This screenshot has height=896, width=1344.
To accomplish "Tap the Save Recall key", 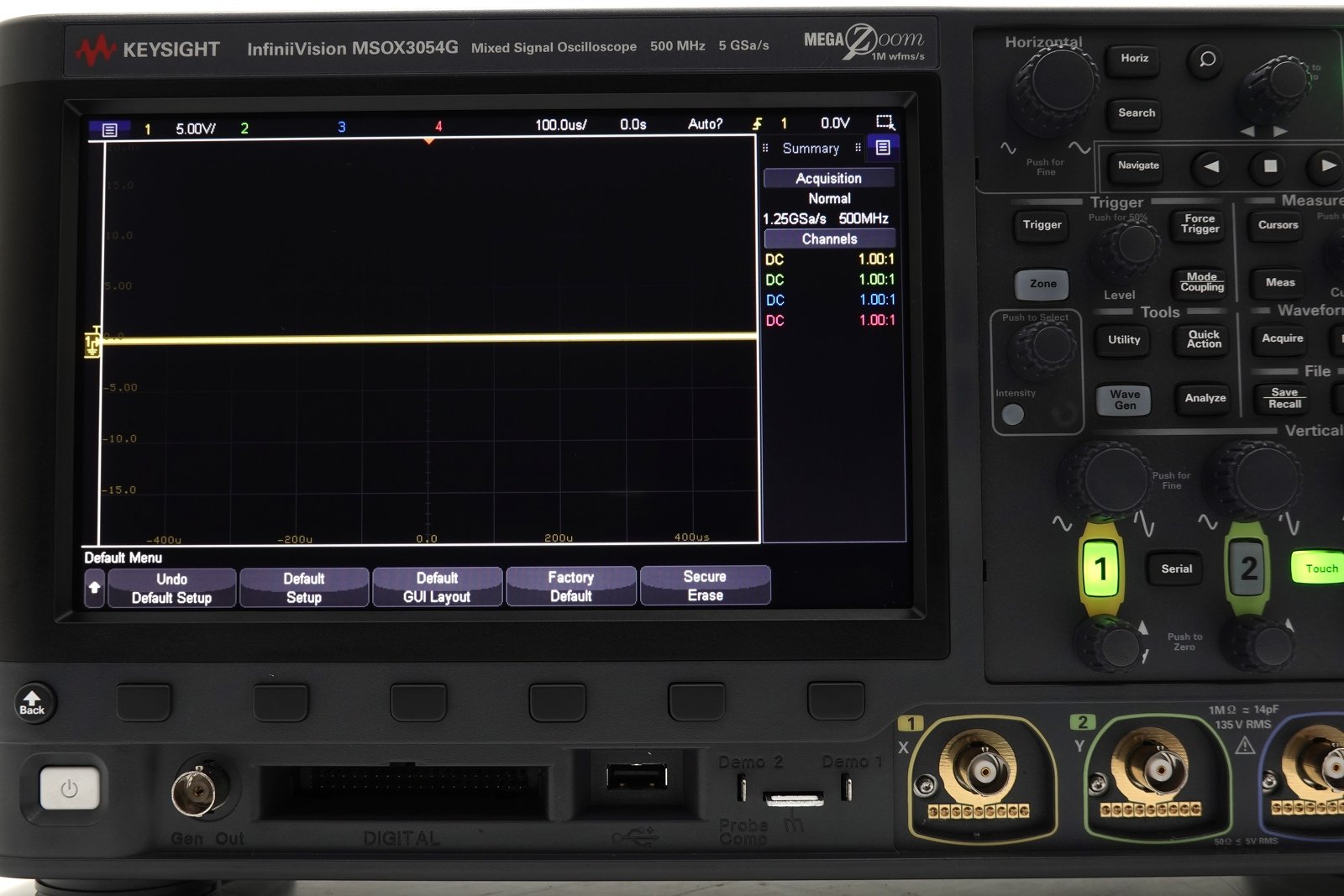I will coord(1284,399).
